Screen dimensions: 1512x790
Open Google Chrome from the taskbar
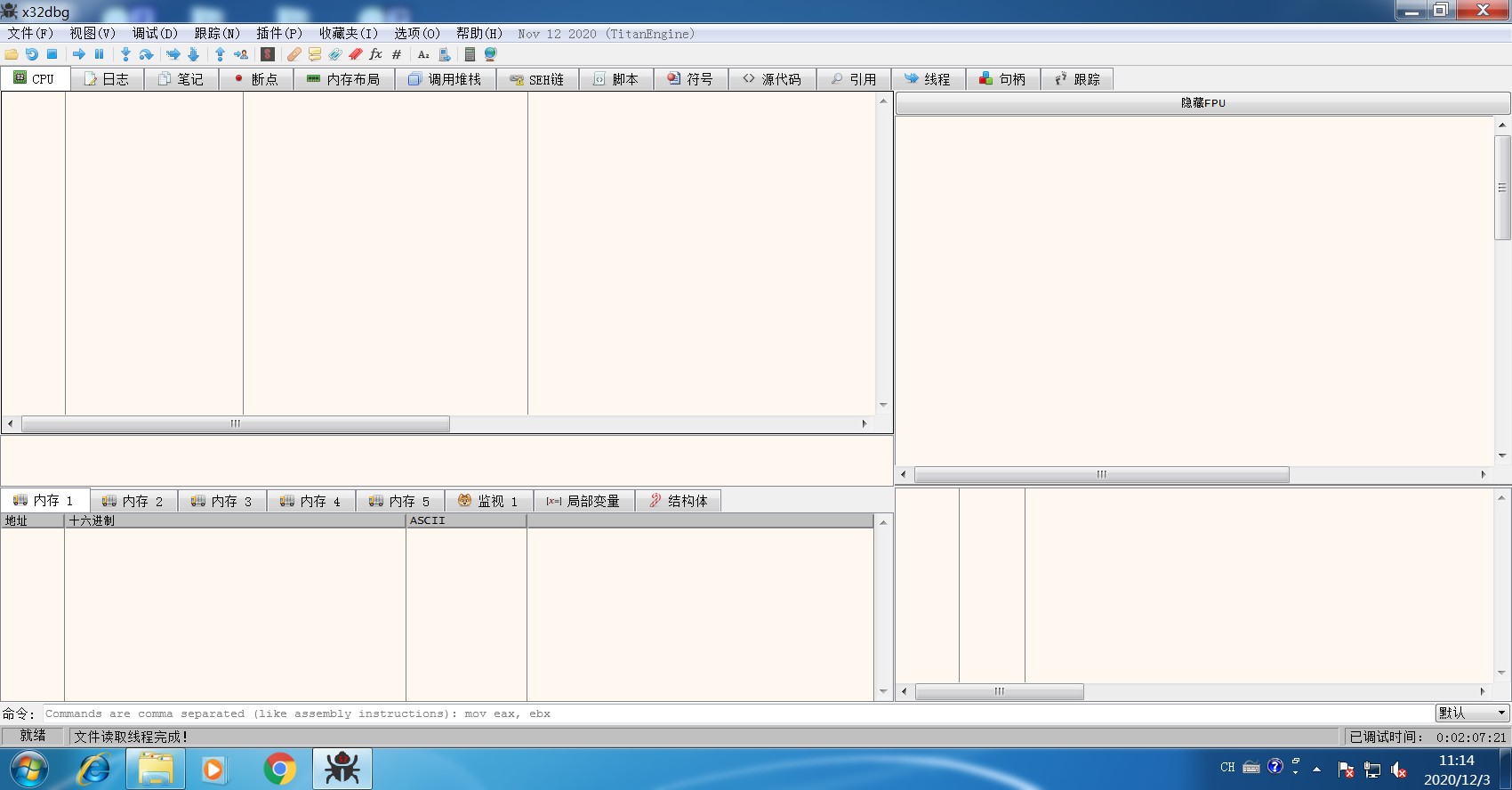(280, 769)
